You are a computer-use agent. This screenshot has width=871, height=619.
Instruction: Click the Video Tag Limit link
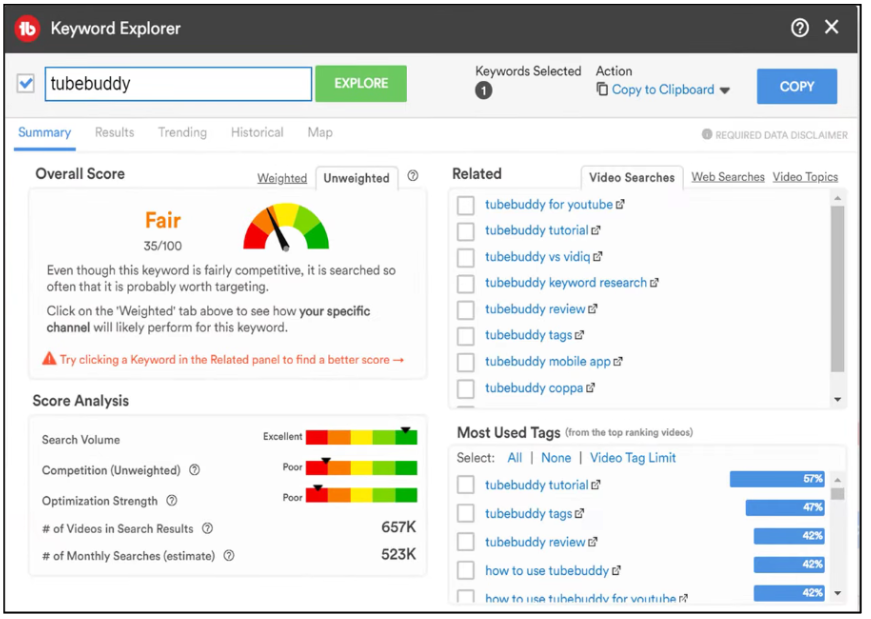point(633,458)
